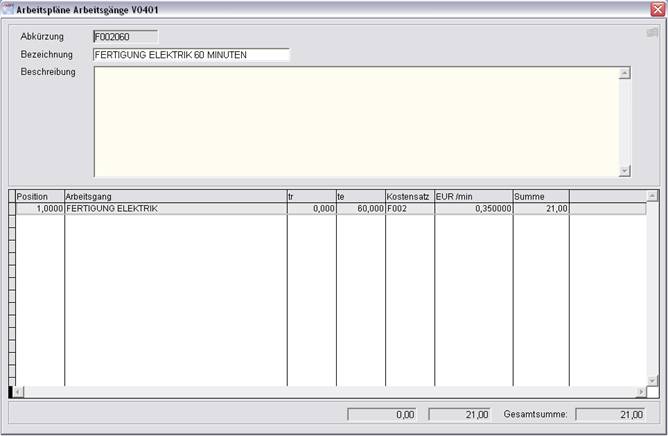Click the Abkürzung field showing F002060

click(124, 37)
